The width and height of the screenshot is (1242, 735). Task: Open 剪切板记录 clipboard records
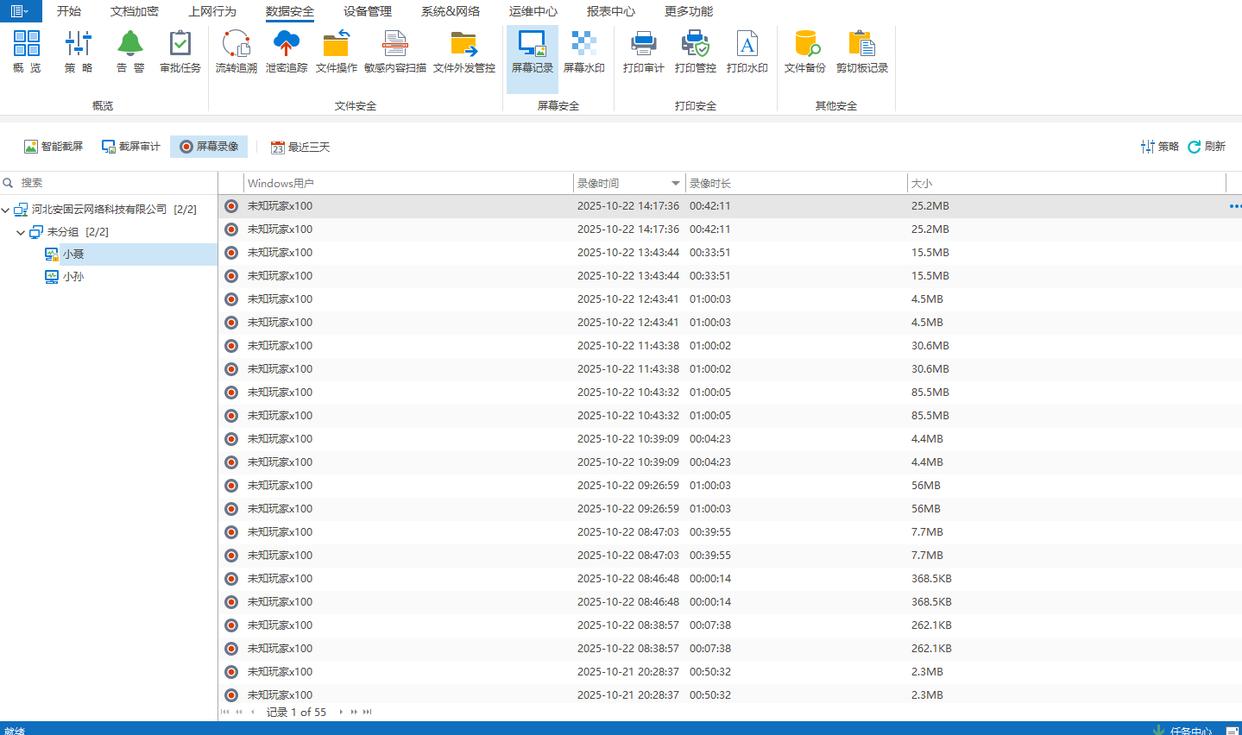pos(861,52)
